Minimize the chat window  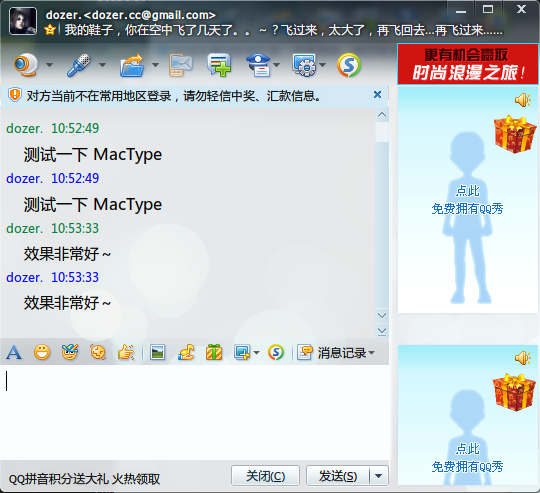tap(461, 10)
